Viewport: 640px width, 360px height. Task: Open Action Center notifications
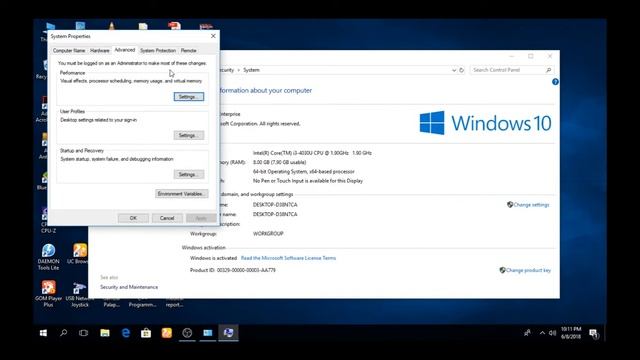[594, 333]
